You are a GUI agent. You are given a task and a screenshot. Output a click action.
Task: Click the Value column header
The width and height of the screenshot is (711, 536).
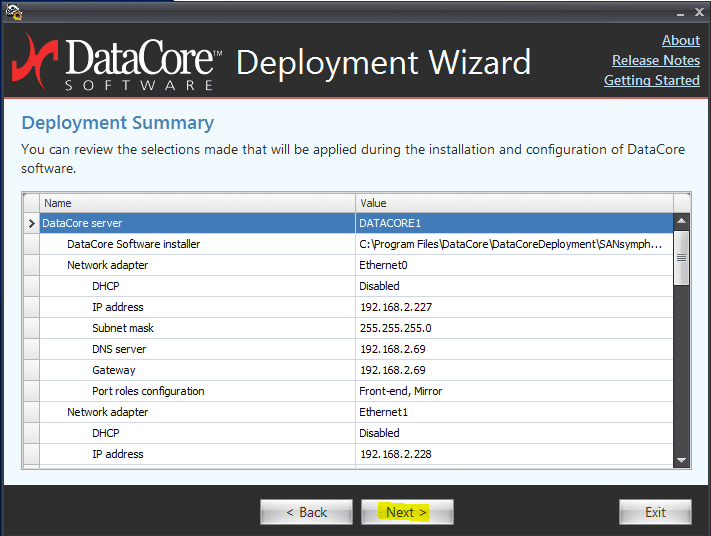tap(514, 203)
